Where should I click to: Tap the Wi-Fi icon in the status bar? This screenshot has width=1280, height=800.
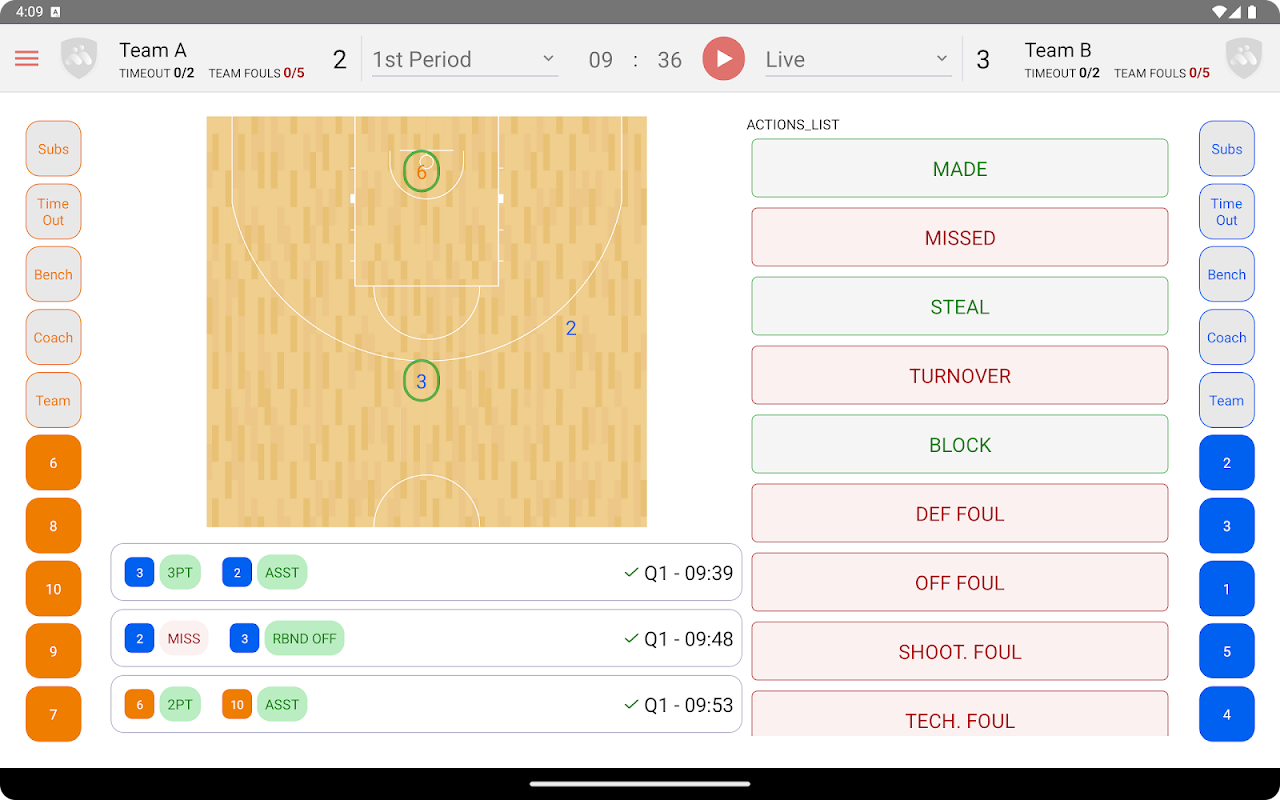[1220, 12]
